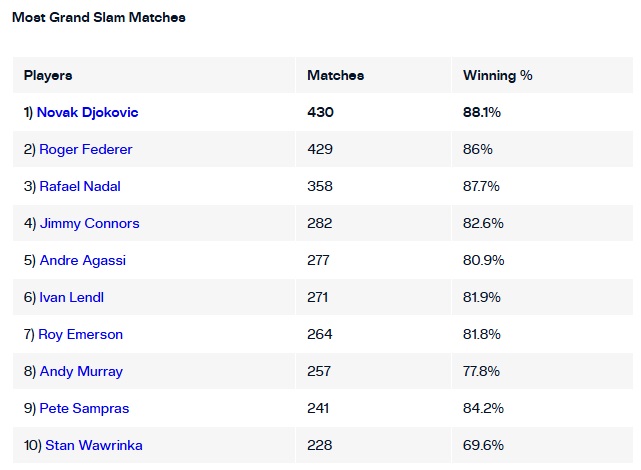
Task: Visit the Andy Murray player link
Action: click(x=81, y=372)
